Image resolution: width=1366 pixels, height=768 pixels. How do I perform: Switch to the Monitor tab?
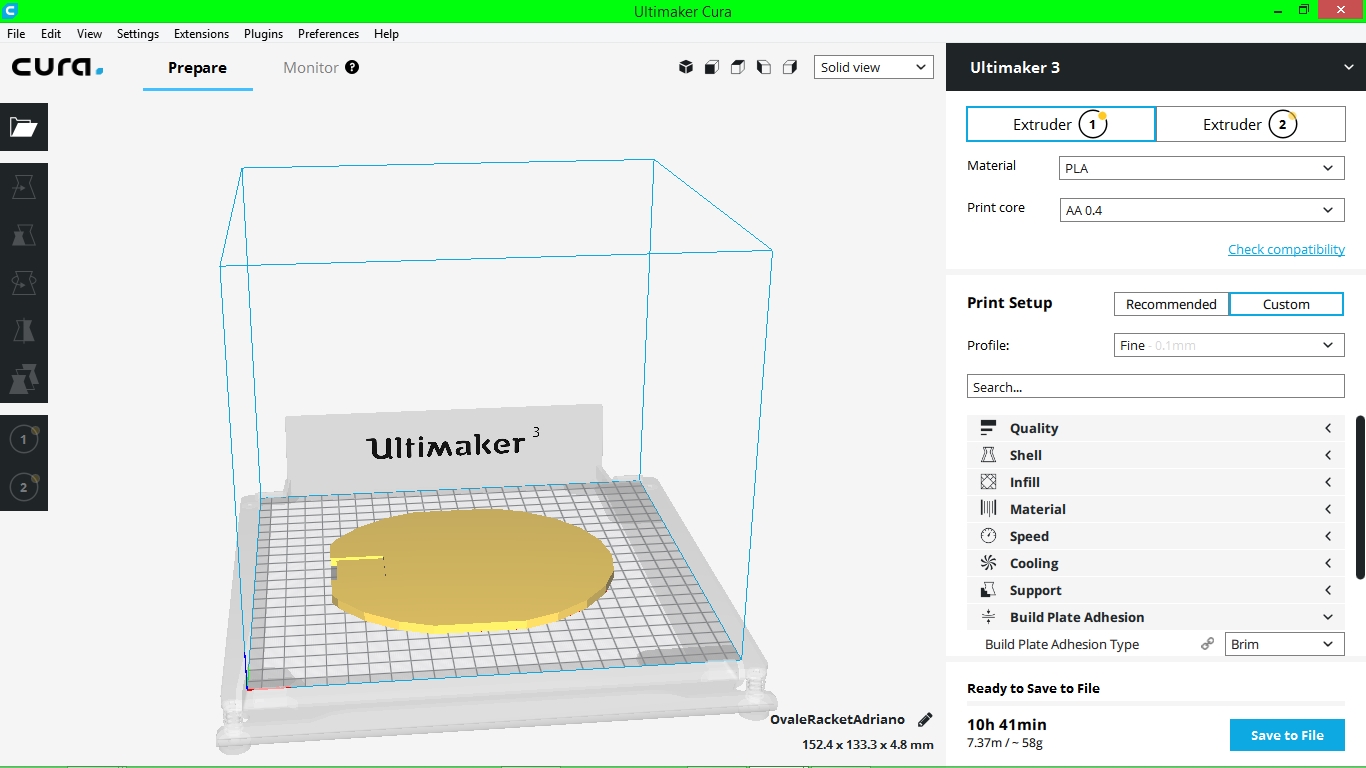pyautogui.click(x=311, y=68)
